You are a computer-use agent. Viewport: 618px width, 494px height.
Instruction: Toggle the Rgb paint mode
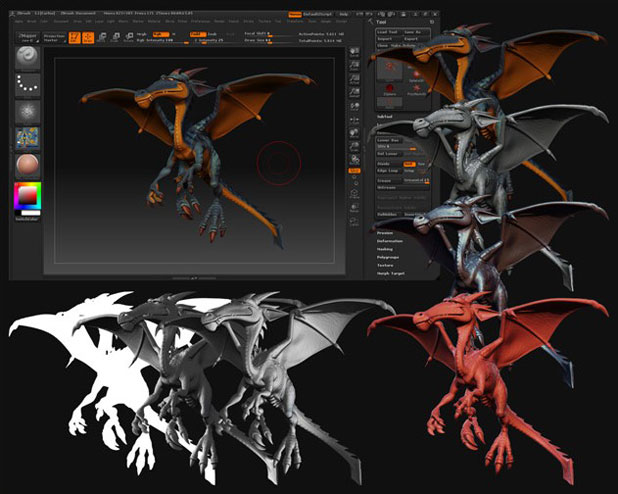coord(160,34)
